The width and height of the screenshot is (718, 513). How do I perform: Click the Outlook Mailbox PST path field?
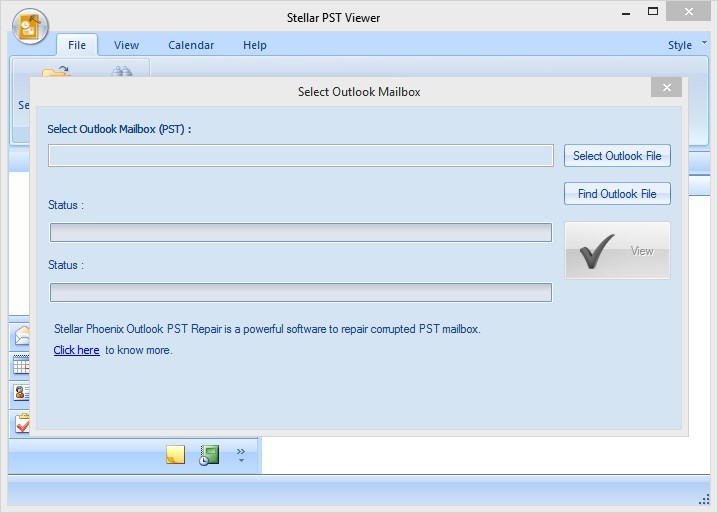click(x=301, y=156)
